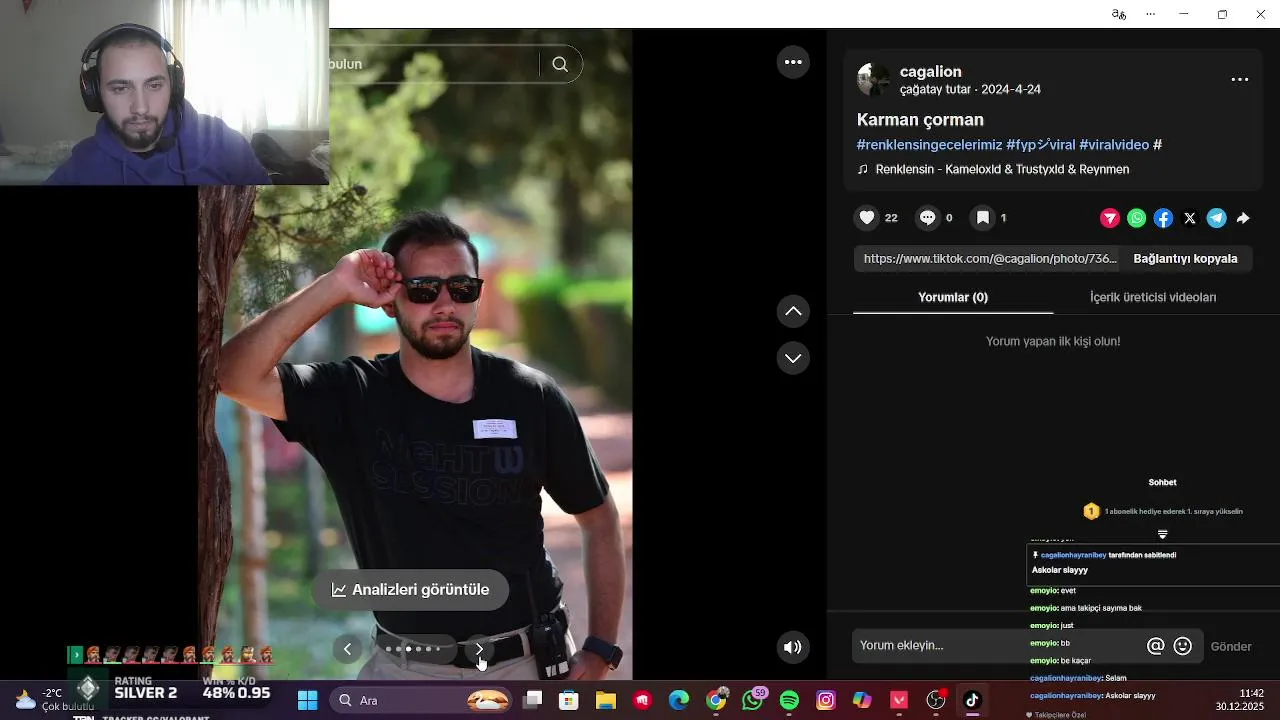1280x720 pixels.
Task: Open the three-dot menu above the photo
Action: (x=793, y=62)
